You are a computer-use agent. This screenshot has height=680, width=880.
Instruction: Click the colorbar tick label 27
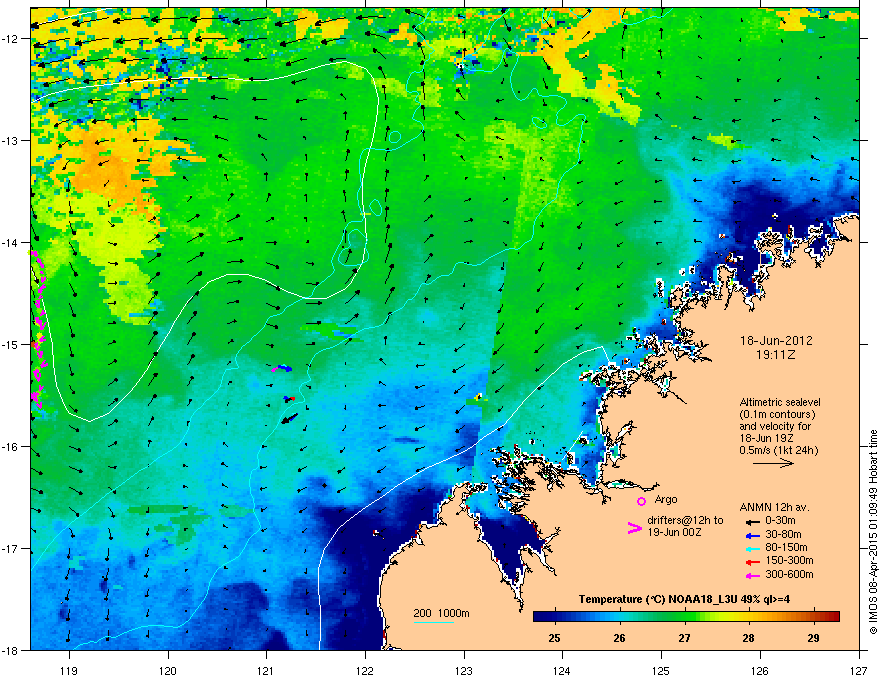[684, 638]
